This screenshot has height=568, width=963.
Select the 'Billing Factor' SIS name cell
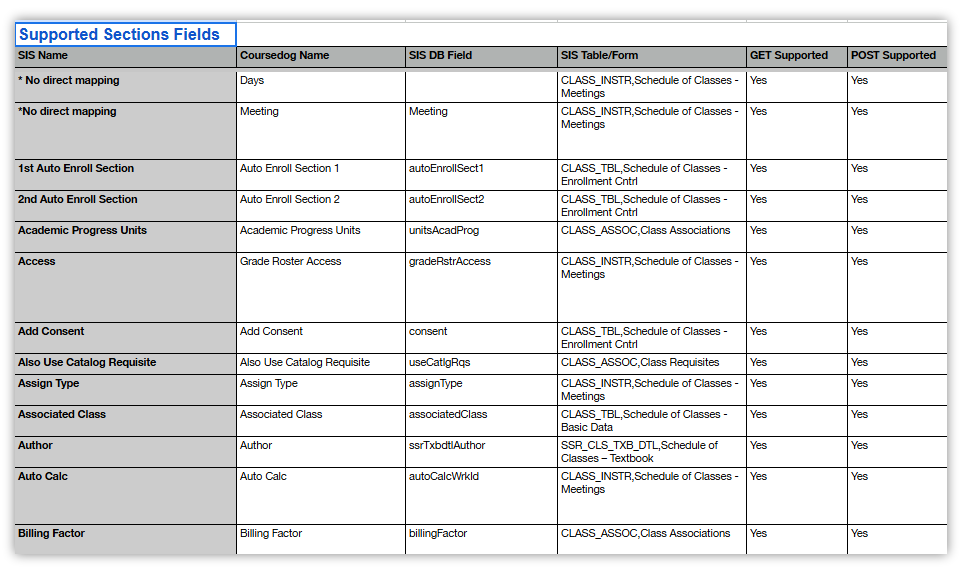125,539
